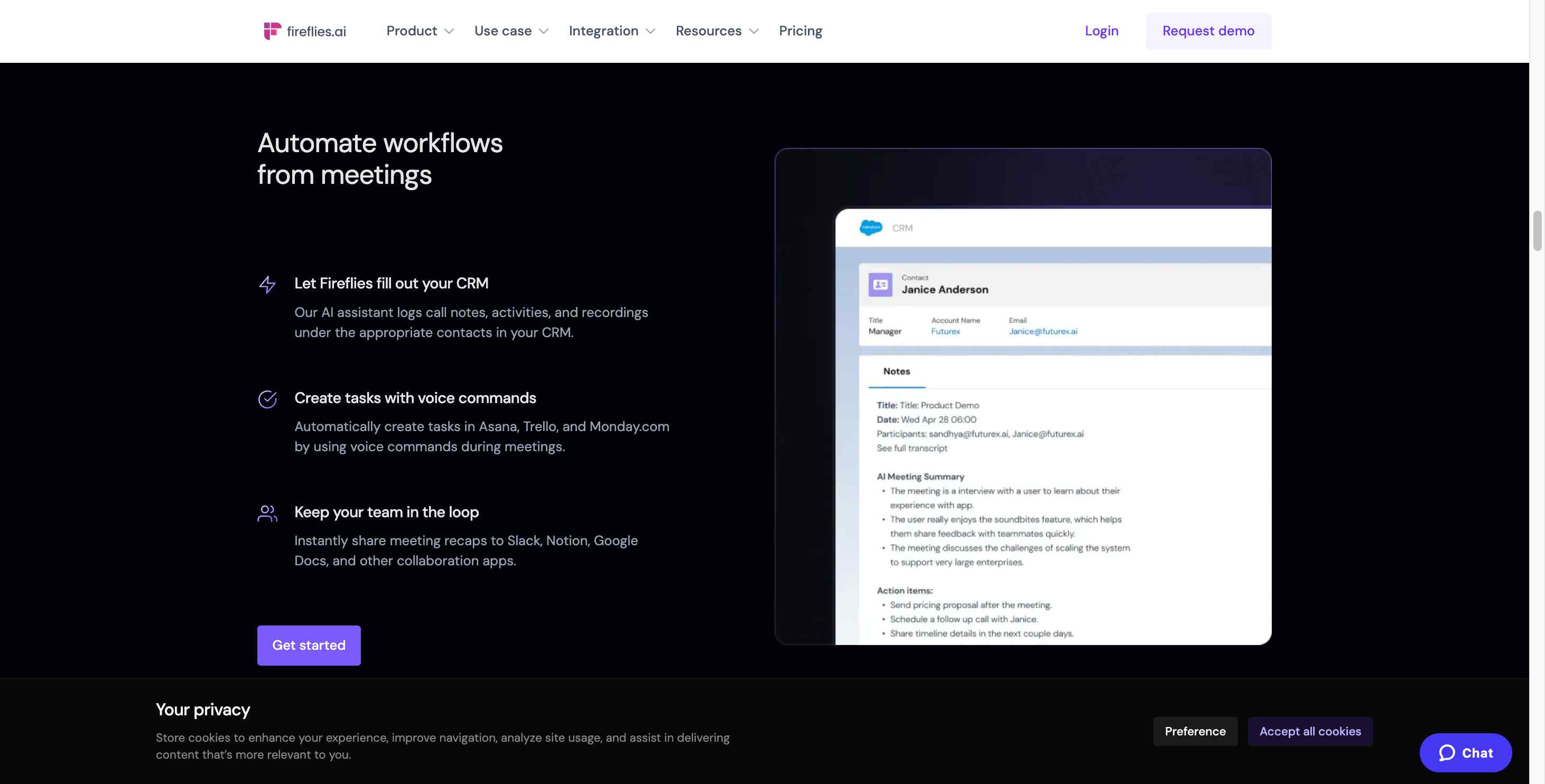Select the Notes tab in CRM preview
This screenshot has width=1545, height=784.
(897, 371)
